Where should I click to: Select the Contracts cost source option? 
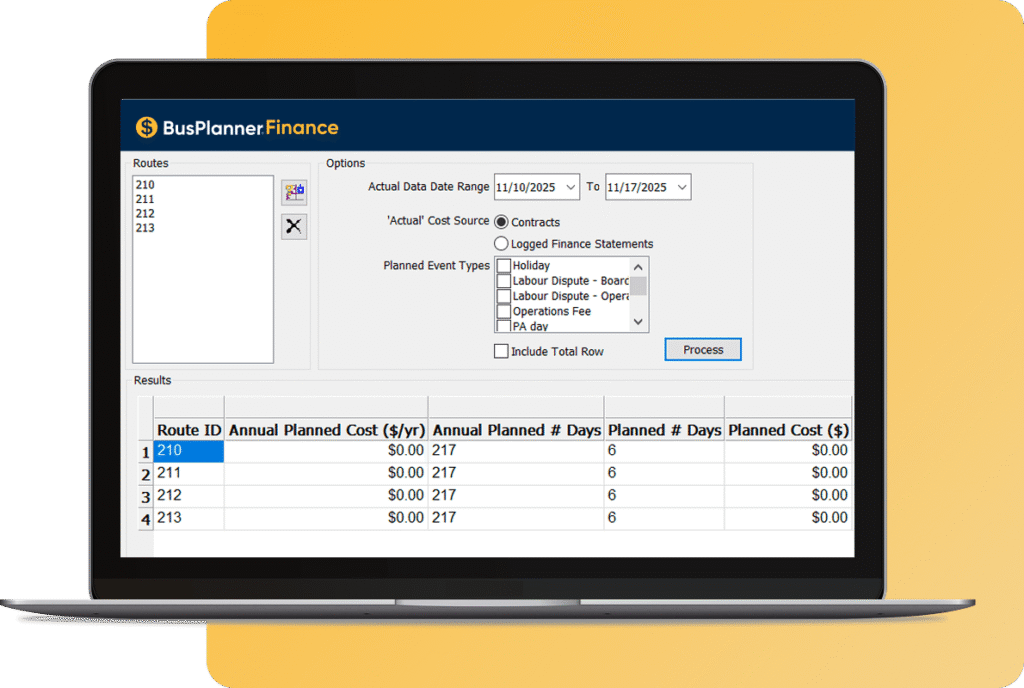502,222
